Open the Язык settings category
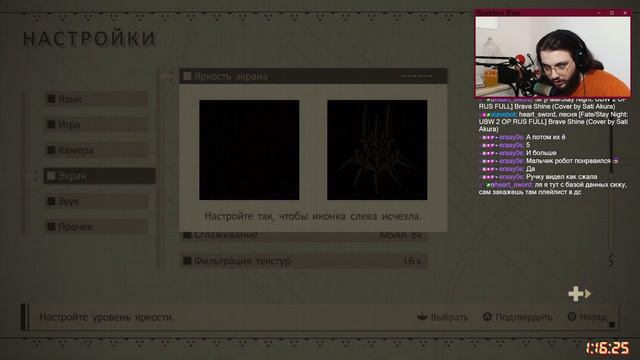640x360 pixels. pos(96,99)
